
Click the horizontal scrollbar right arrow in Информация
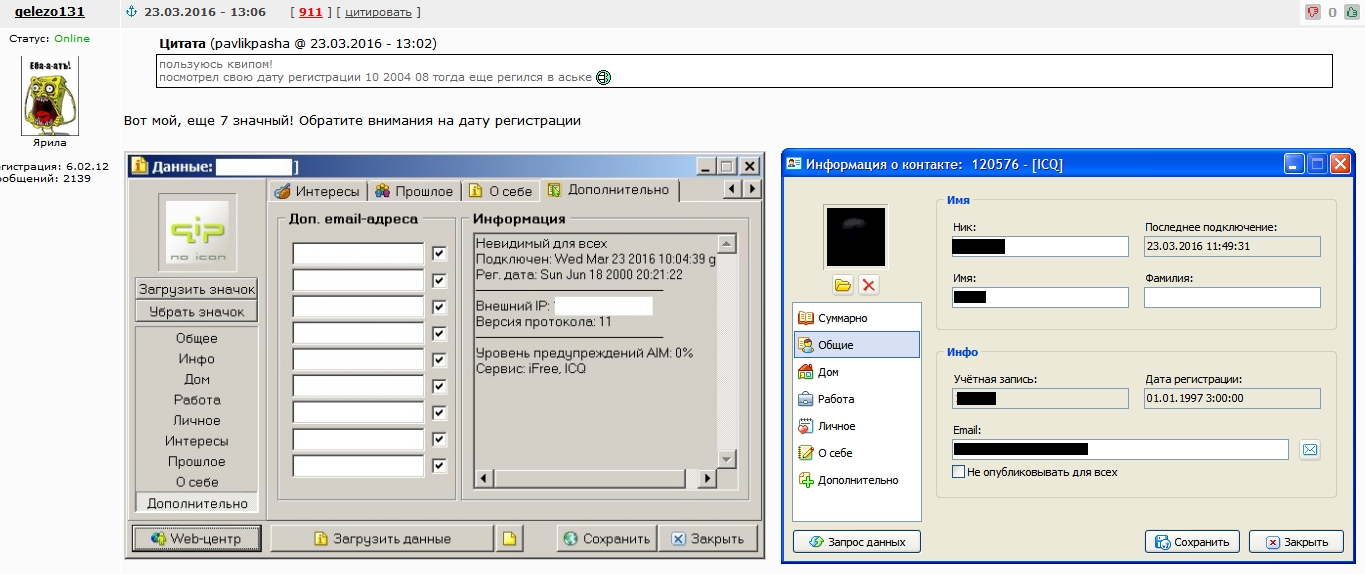click(x=706, y=479)
